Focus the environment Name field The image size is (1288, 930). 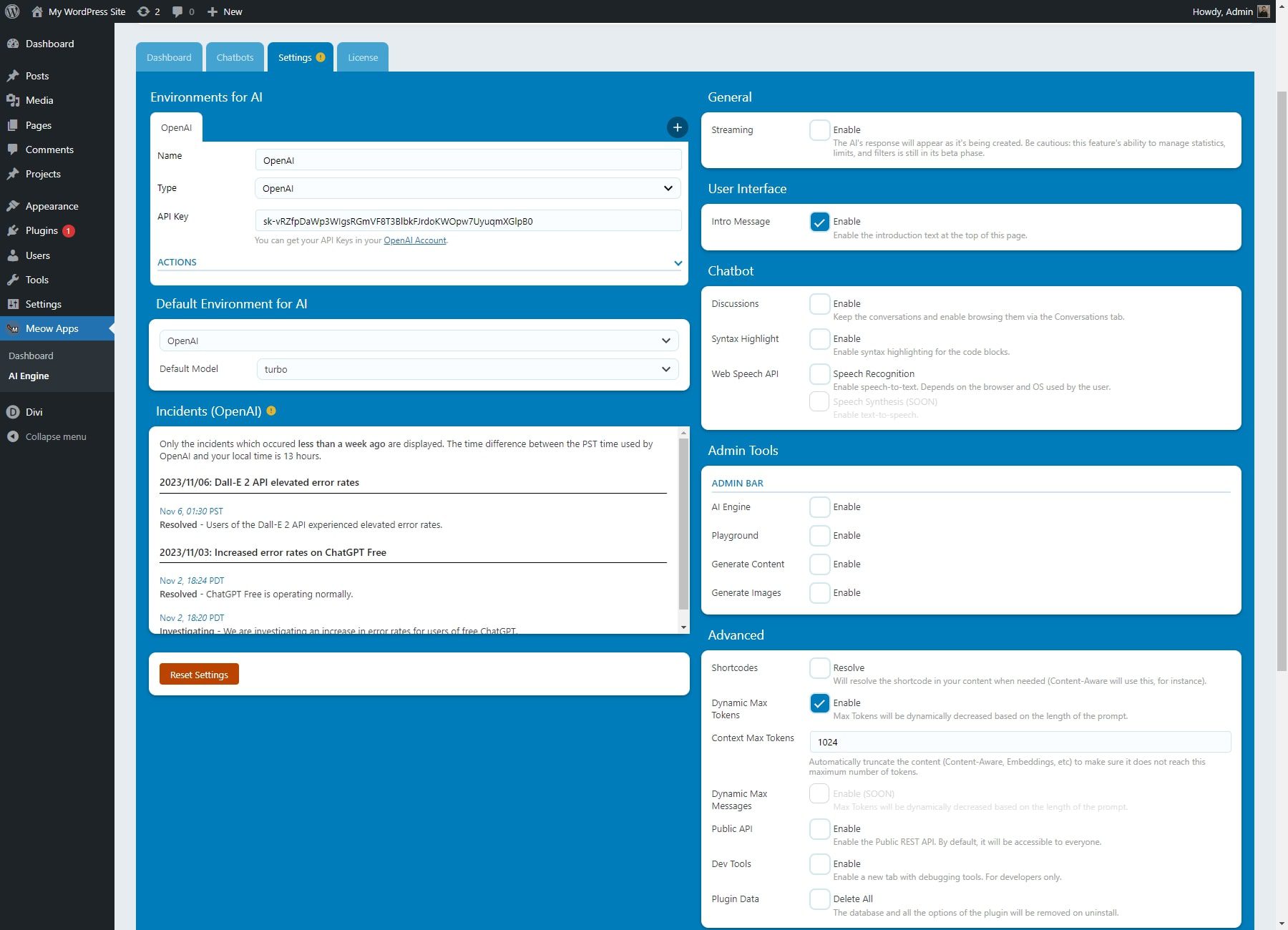468,160
